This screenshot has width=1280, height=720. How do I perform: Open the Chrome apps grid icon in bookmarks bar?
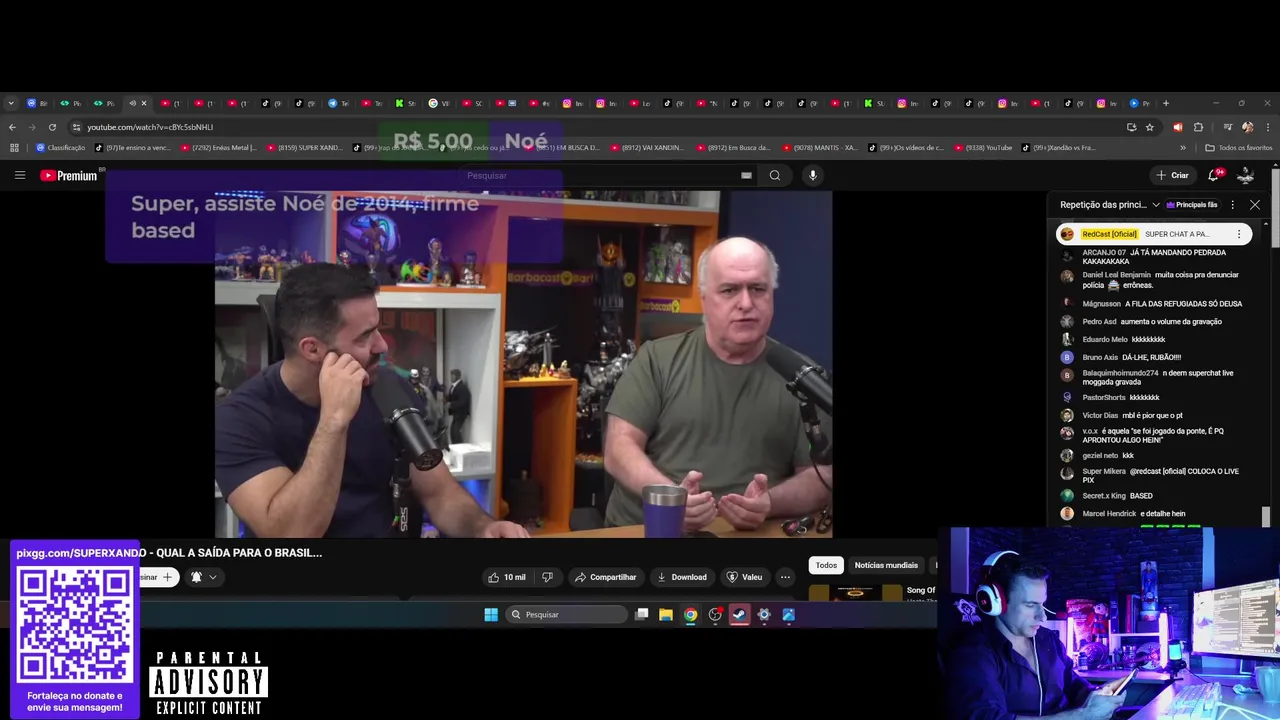pos(14,148)
